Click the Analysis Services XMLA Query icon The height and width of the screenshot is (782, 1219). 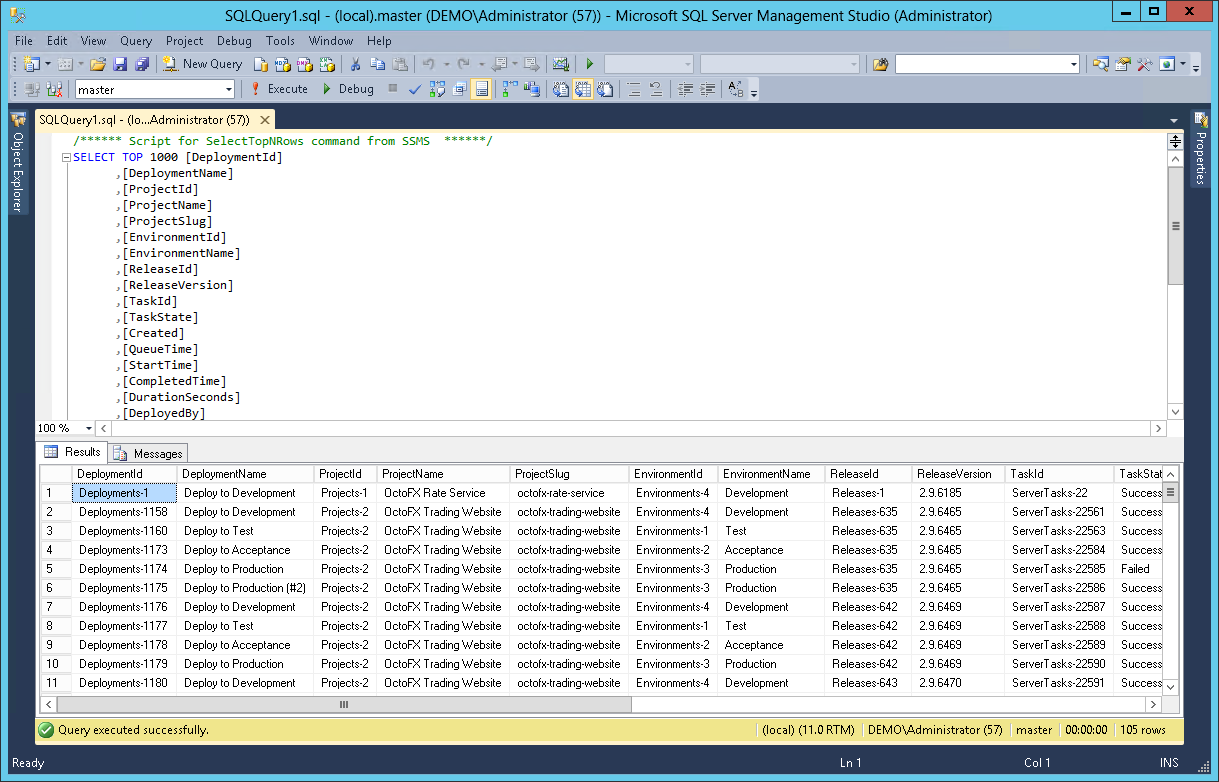point(326,64)
